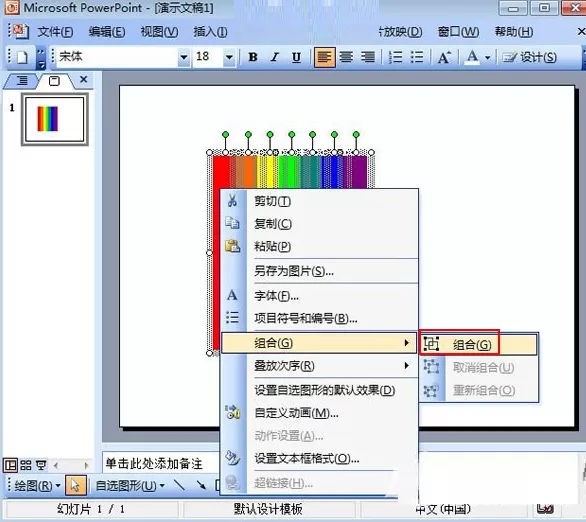The height and width of the screenshot is (522, 586).
Task: Start slide show from view icons
Action: coord(41,466)
